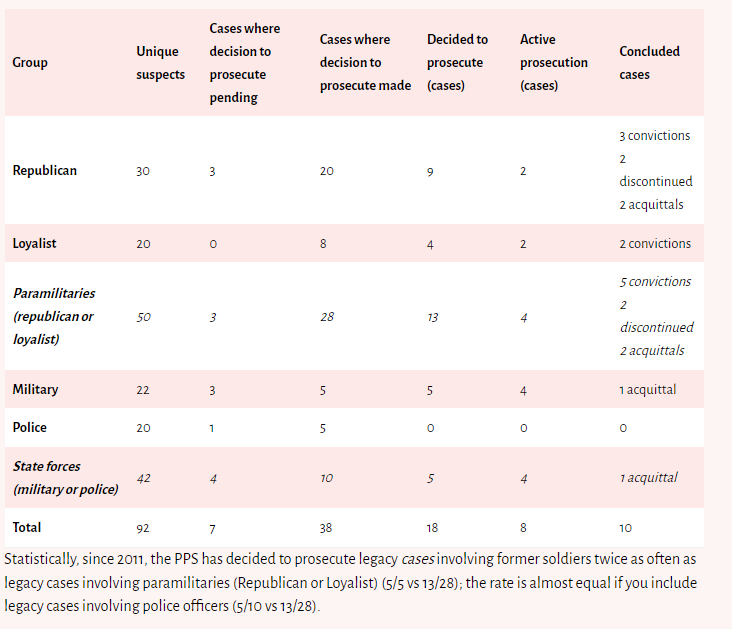
Task: Select the 'Military' row label
Action: tap(35, 389)
